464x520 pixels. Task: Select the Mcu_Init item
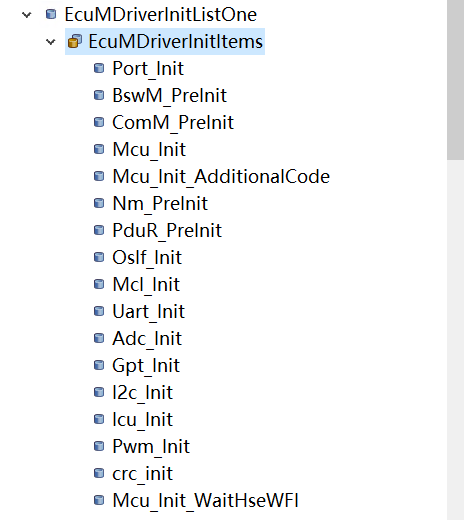coord(149,150)
